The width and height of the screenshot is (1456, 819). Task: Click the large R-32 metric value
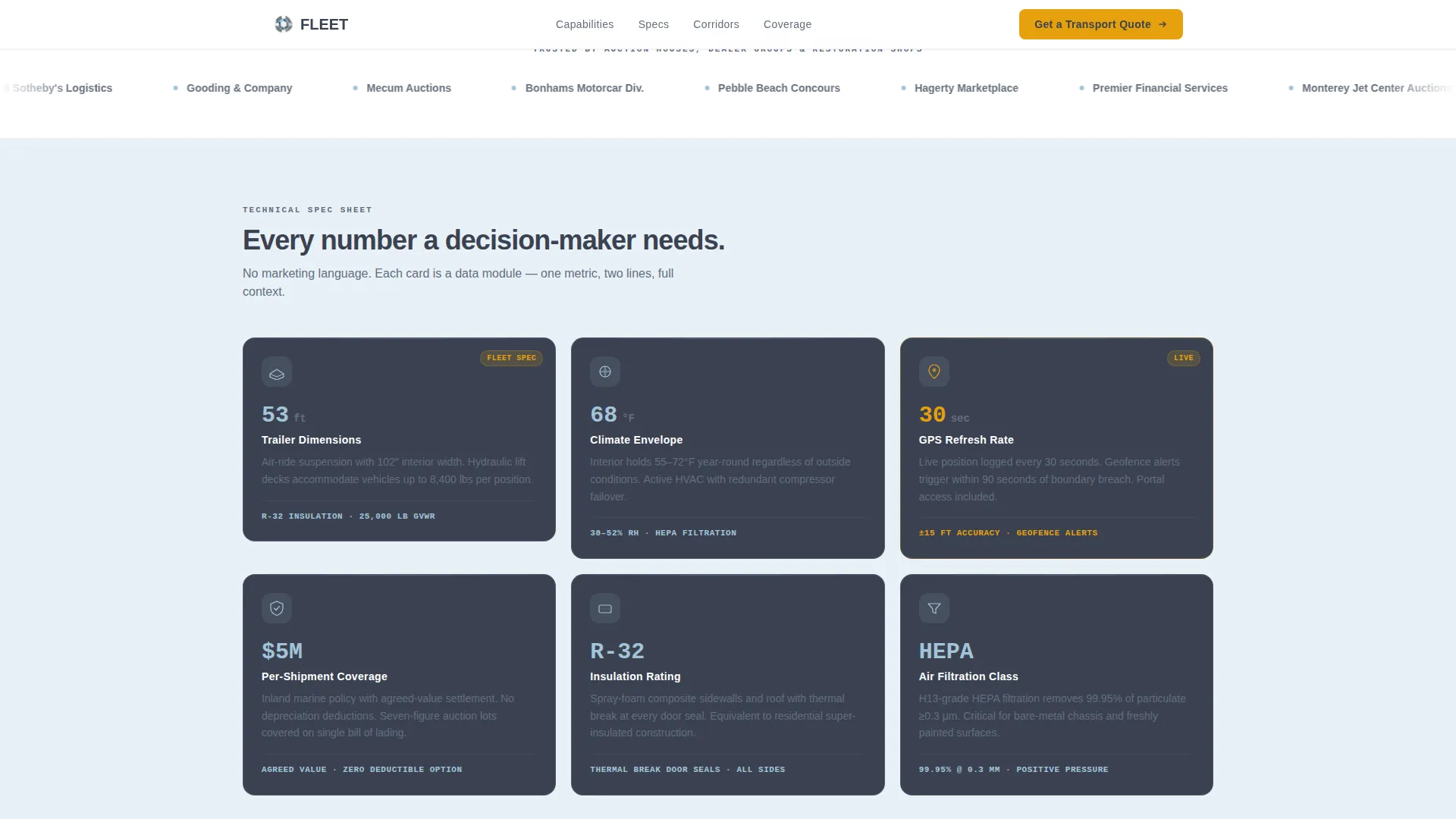617,651
